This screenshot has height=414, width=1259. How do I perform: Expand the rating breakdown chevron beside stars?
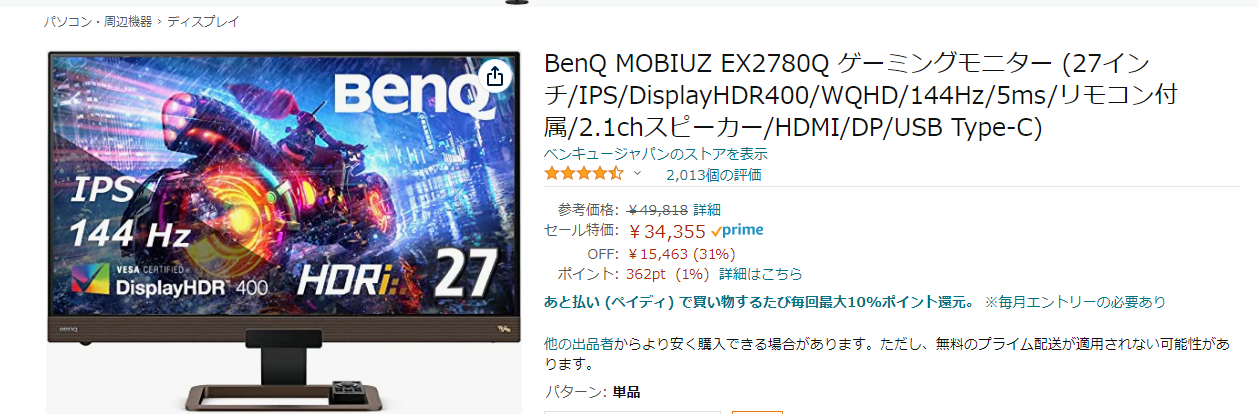pyautogui.click(x=637, y=174)
